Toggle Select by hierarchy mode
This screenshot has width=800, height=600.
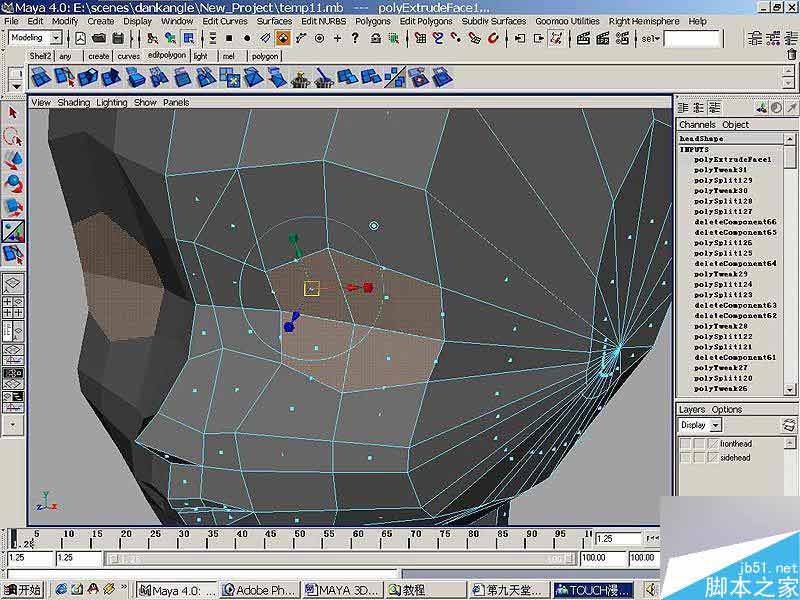(152, 38)
